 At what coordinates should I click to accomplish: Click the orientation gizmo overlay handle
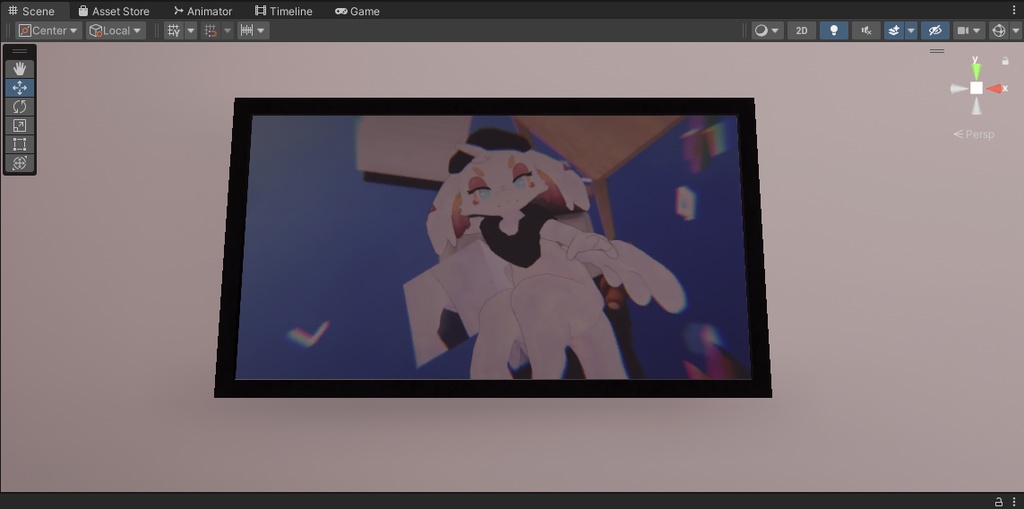coord(937,51)
